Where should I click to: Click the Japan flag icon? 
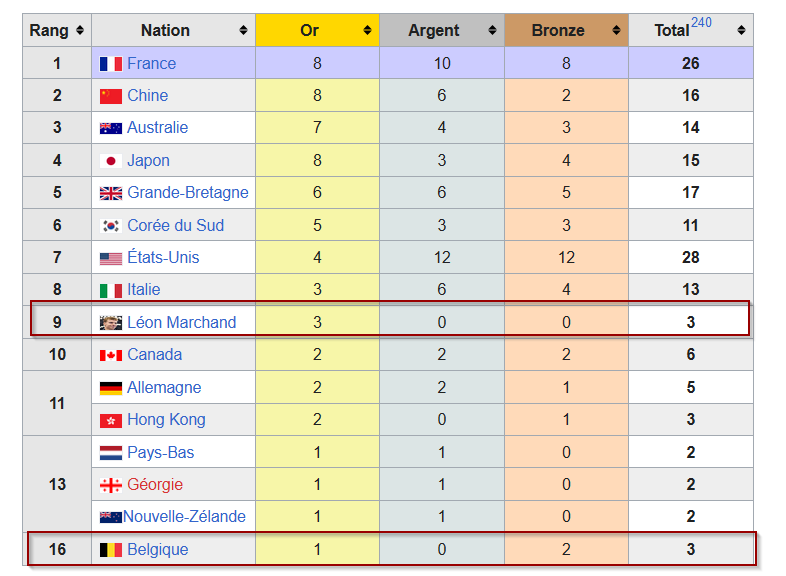click(x=111, y=161)
